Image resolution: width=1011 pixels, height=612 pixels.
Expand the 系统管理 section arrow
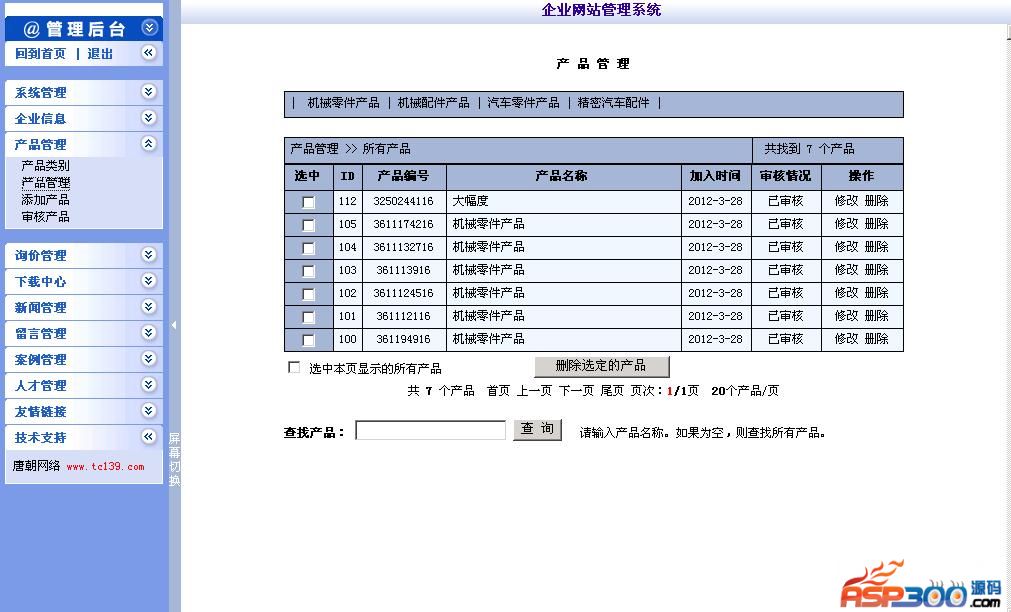coord(149,92)
